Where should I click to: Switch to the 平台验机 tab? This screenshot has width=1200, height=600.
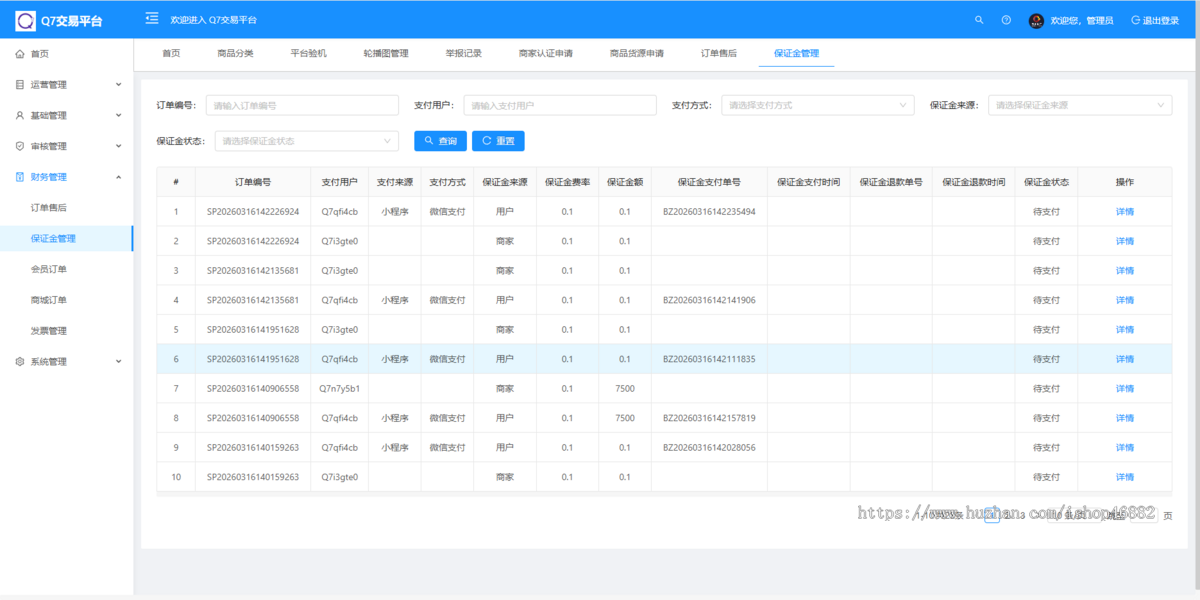308,53
